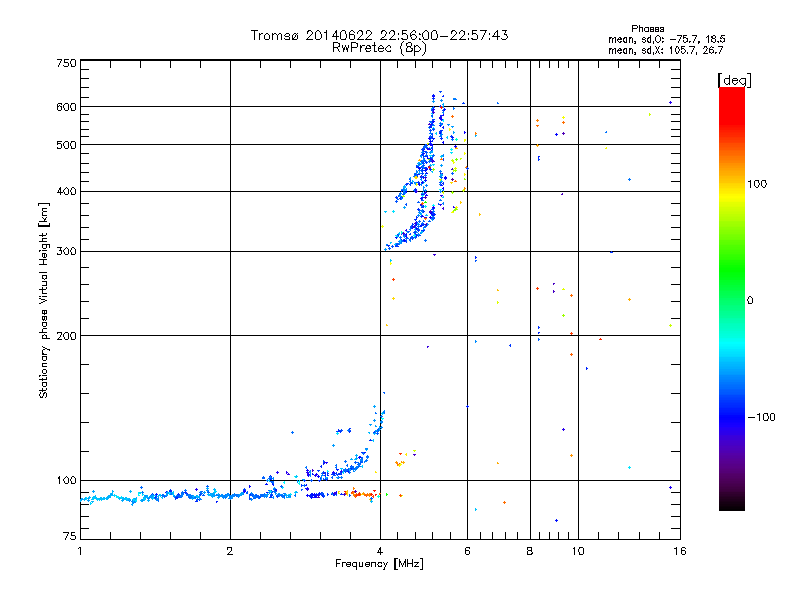Click x-axis tick label '8'
The image size is (800, 600).
[530, 551]
